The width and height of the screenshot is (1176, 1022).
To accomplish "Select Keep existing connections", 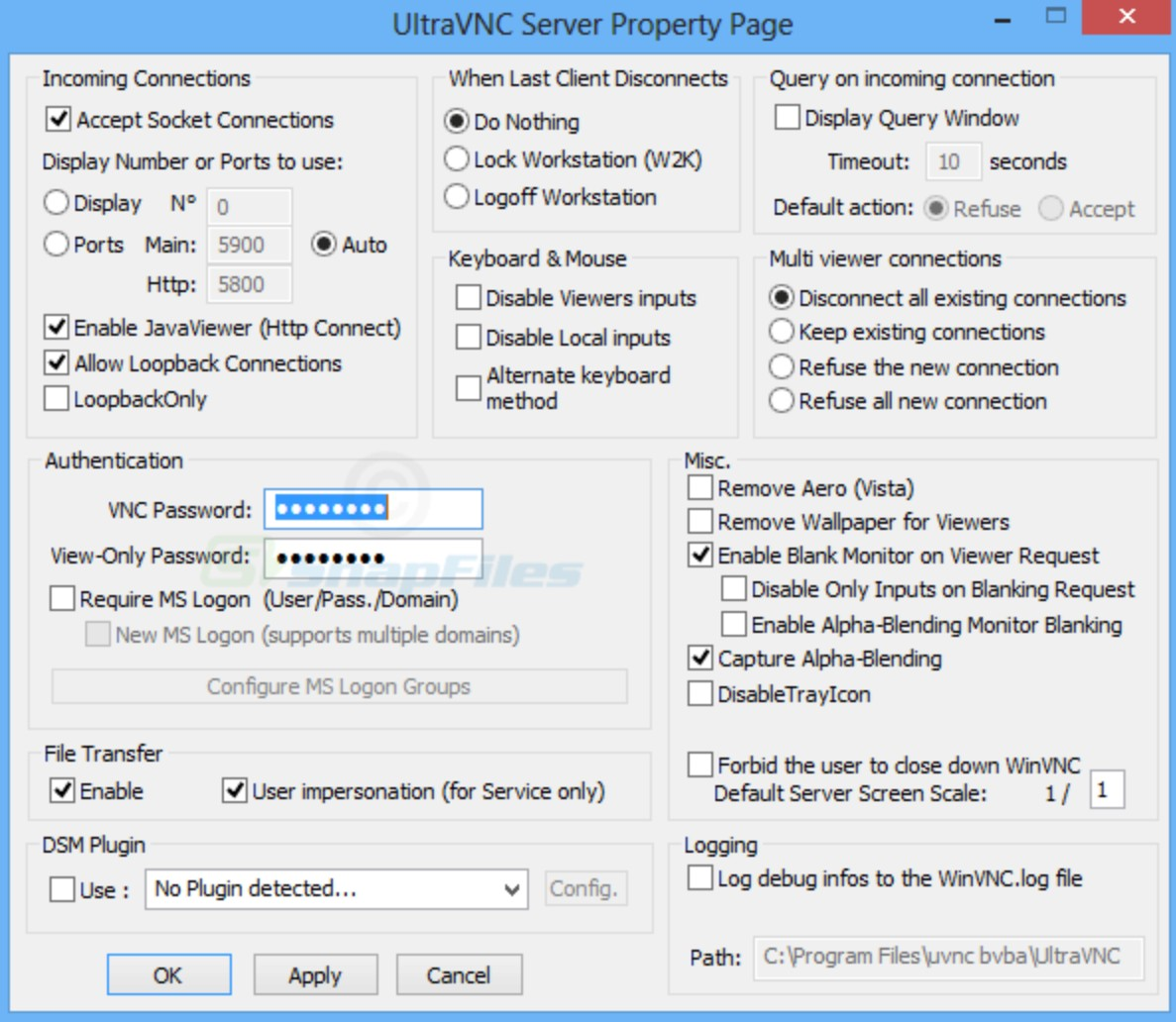I will 782,332.
